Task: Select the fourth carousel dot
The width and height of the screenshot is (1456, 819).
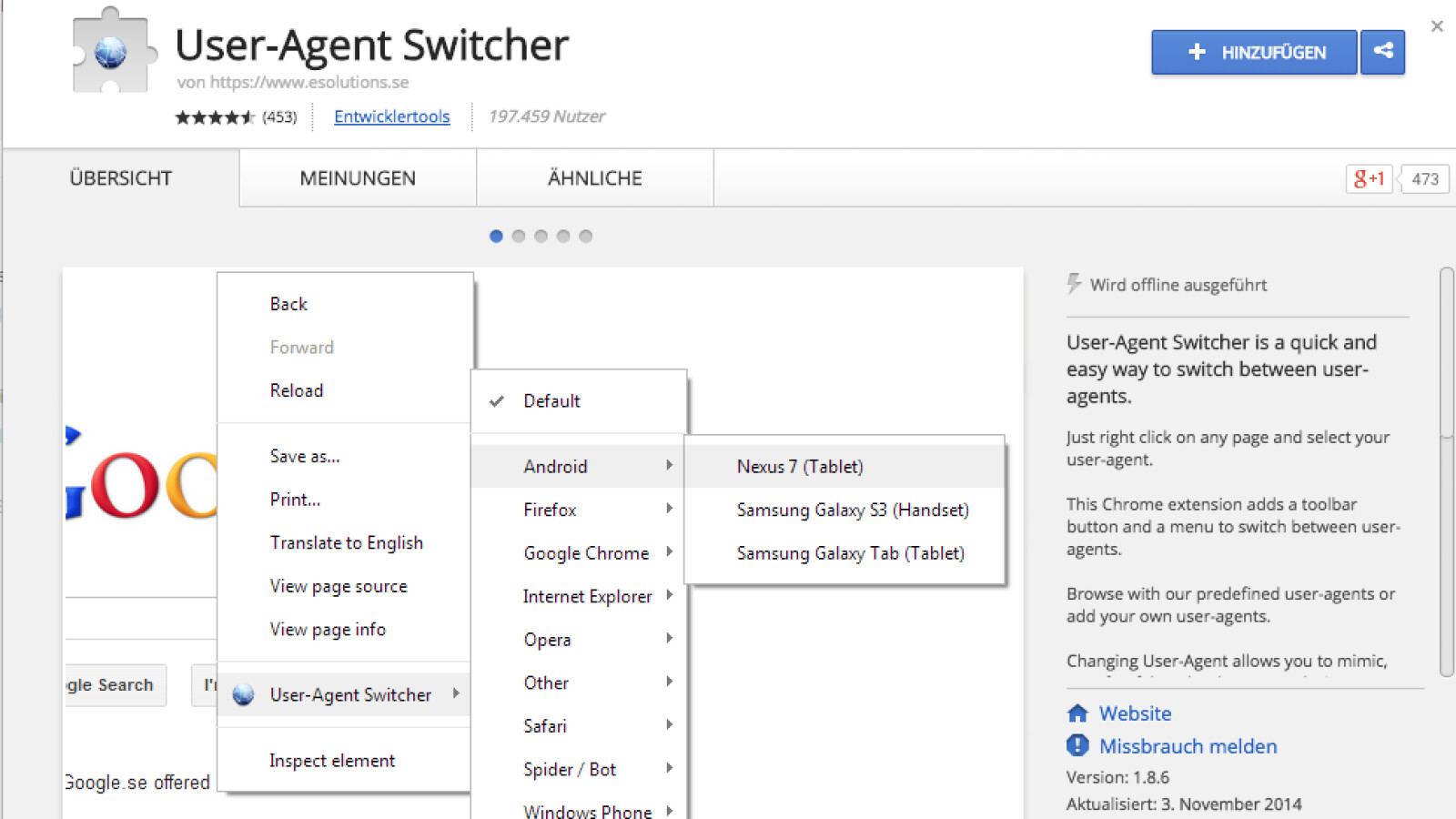Action: [563, 237]
